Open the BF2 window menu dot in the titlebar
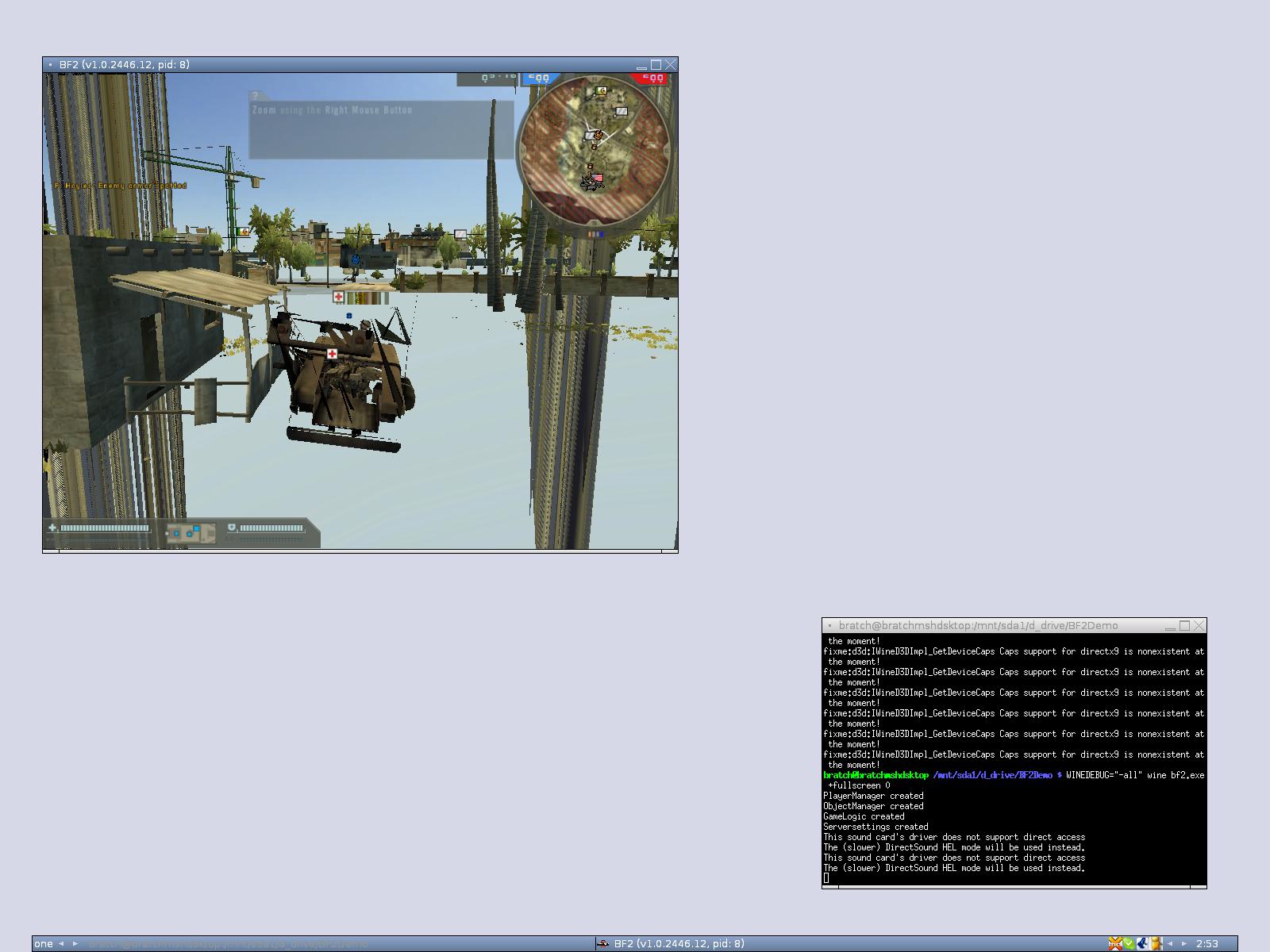The image size is (1270, 952). click(x=50, y=65)
